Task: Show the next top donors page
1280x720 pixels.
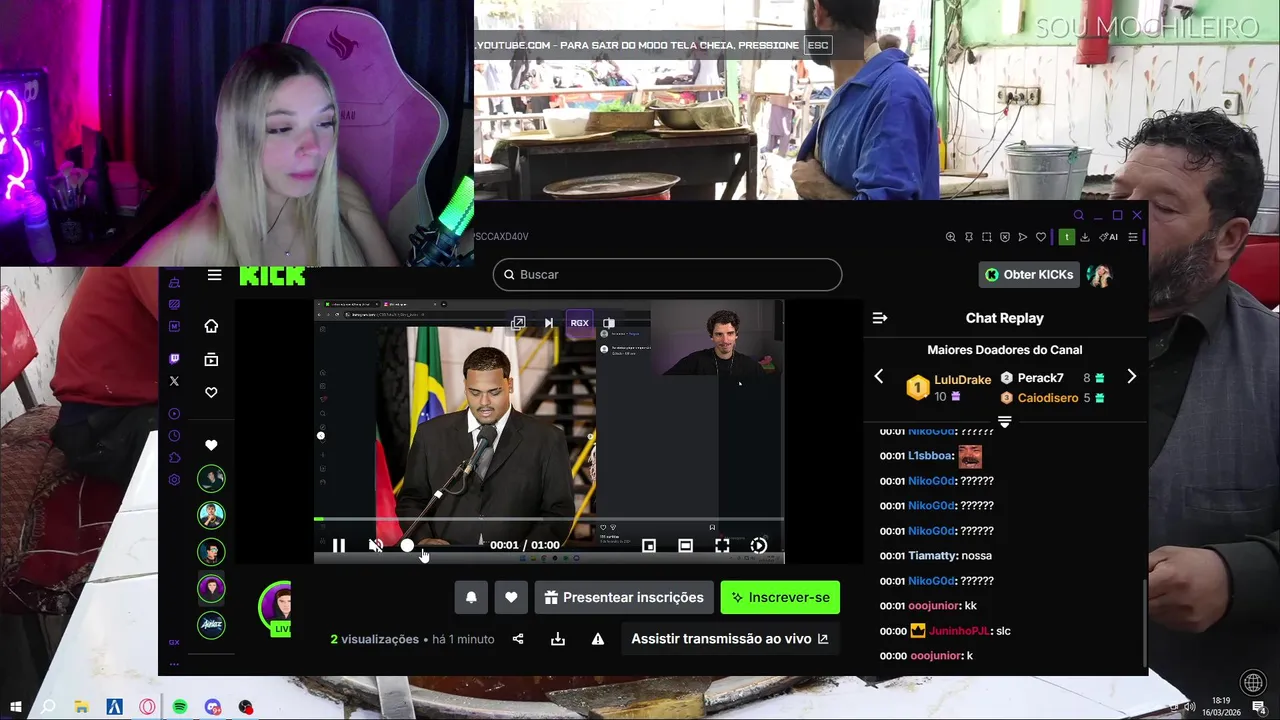Action: [x=1132, y=376]
